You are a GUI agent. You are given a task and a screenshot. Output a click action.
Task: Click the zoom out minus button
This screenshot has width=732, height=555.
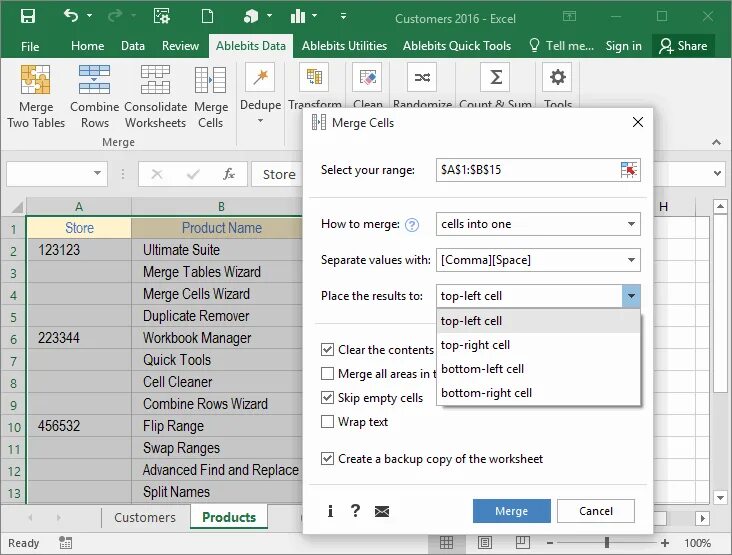(x=550, y=543)
